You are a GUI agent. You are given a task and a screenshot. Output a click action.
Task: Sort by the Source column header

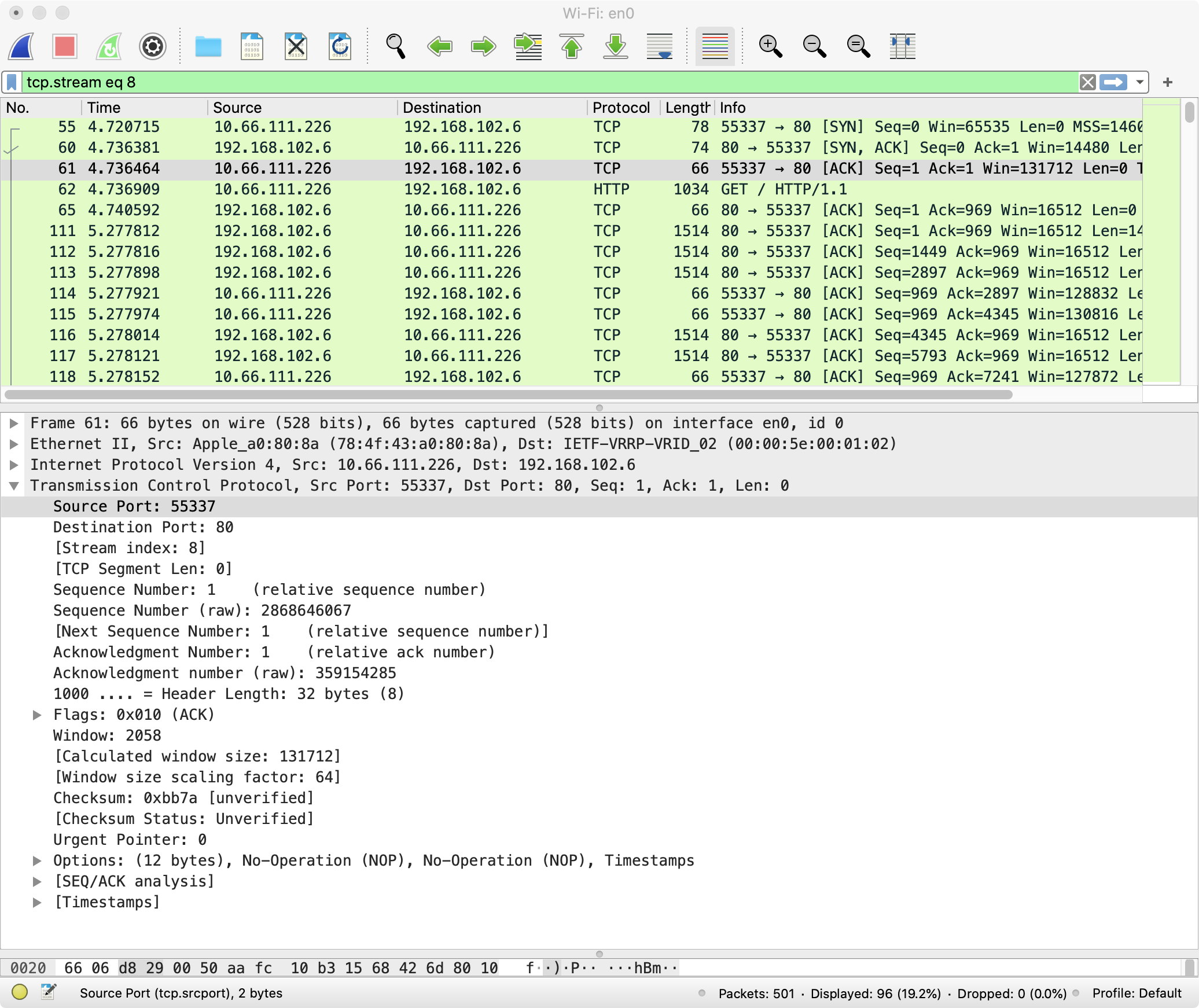237,108
